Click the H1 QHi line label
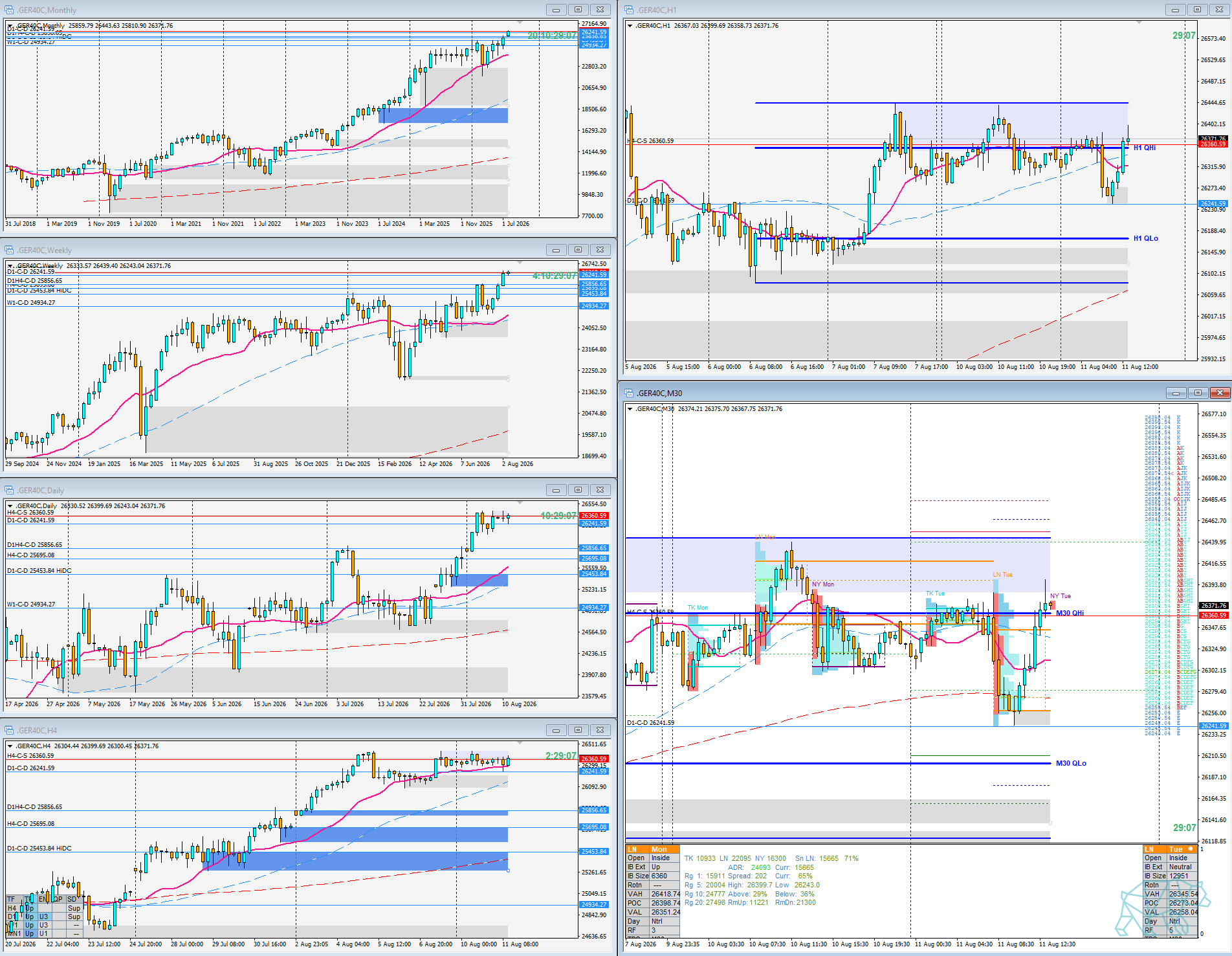Screen dimensions: 1232x956 tap(1145, 148)
